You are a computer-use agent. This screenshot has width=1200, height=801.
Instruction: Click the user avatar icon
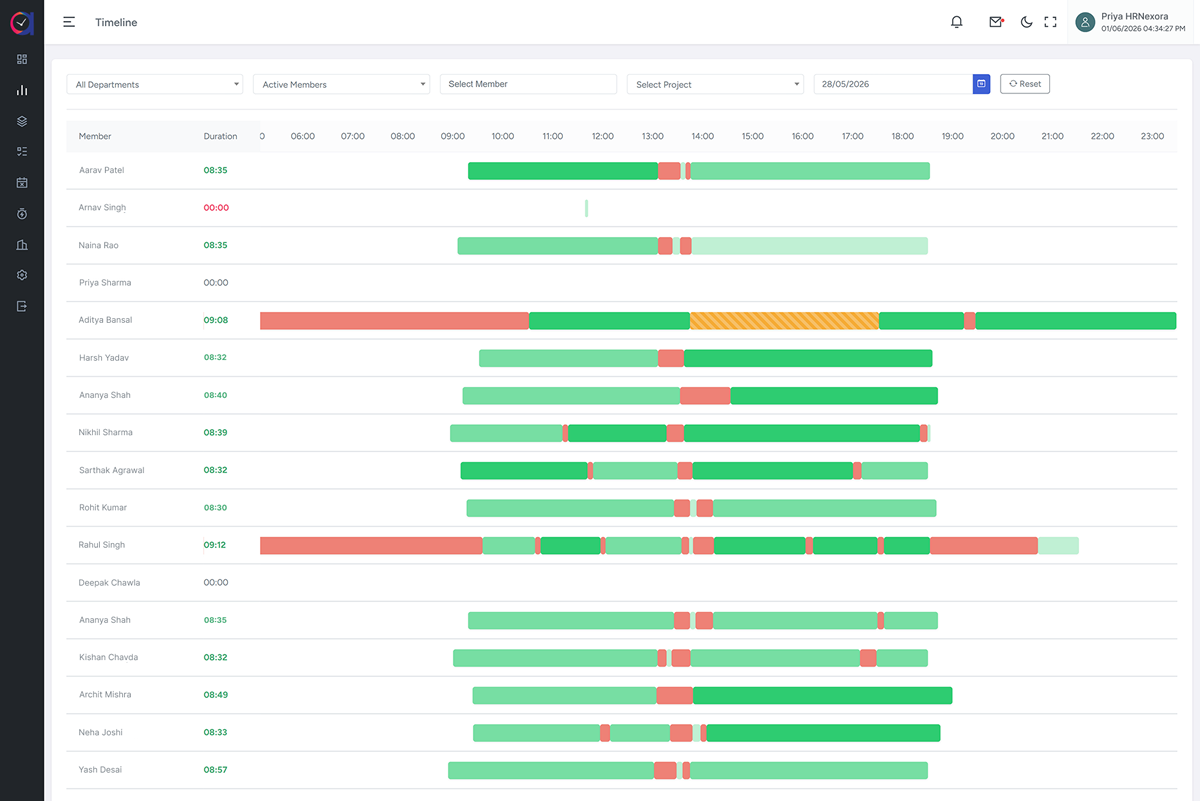[1085, 22]
